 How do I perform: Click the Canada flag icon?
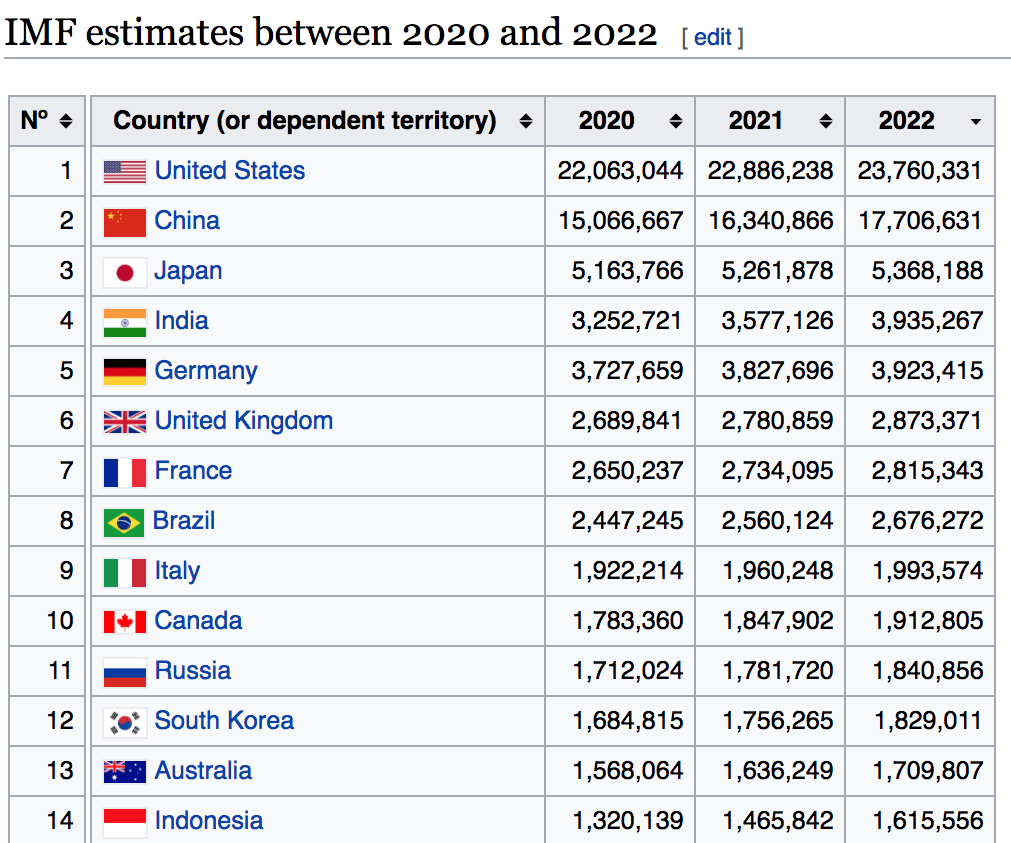[125, 622]
